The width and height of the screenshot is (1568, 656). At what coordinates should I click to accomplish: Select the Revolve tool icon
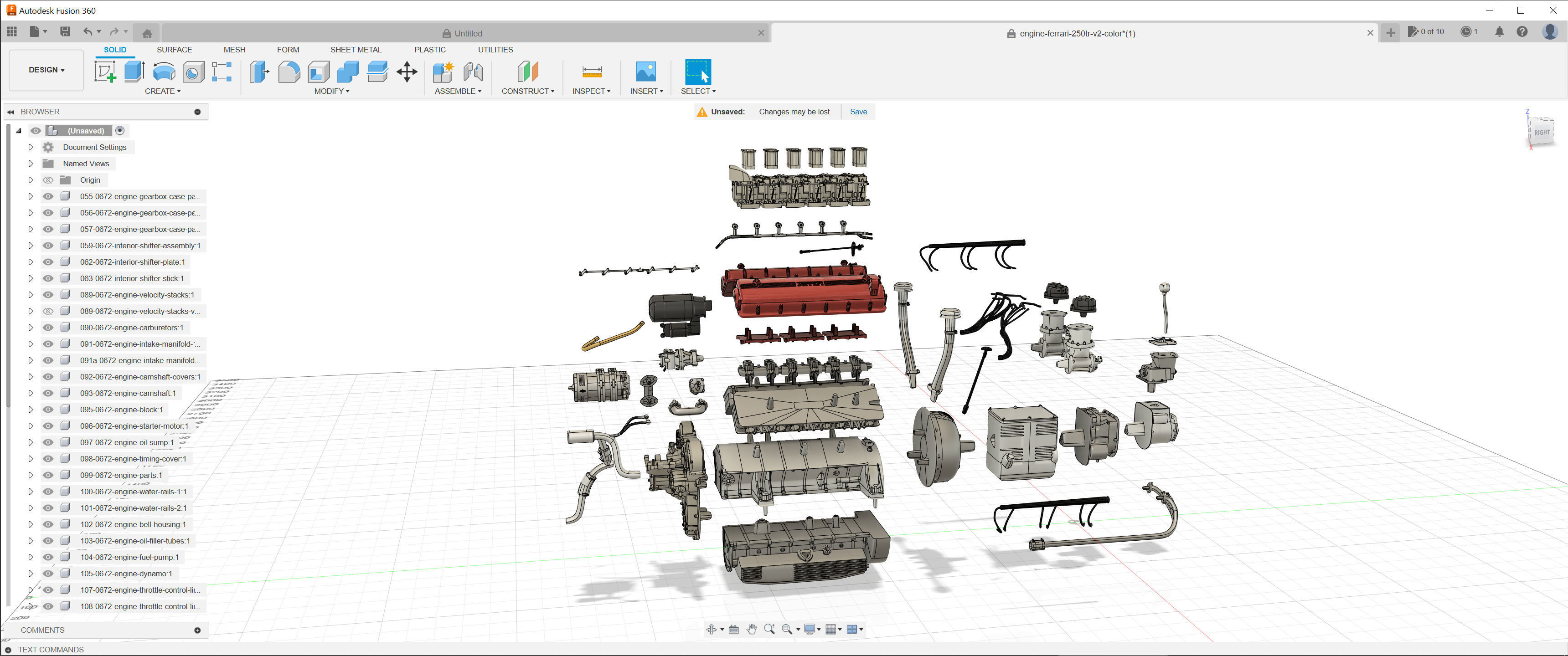click(x=164, y=72)
